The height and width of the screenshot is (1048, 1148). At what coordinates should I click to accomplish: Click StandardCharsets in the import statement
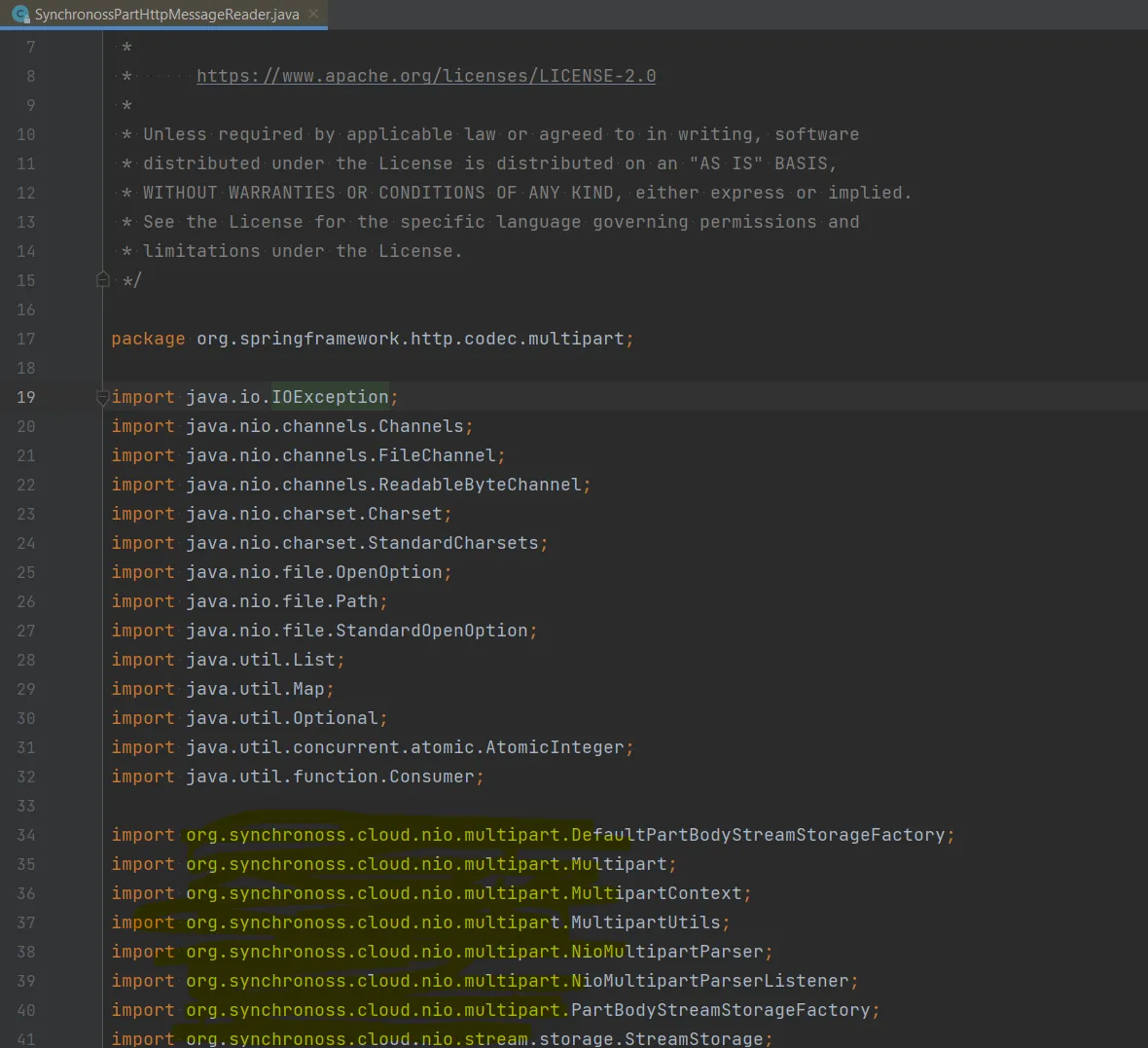point(453,543)
